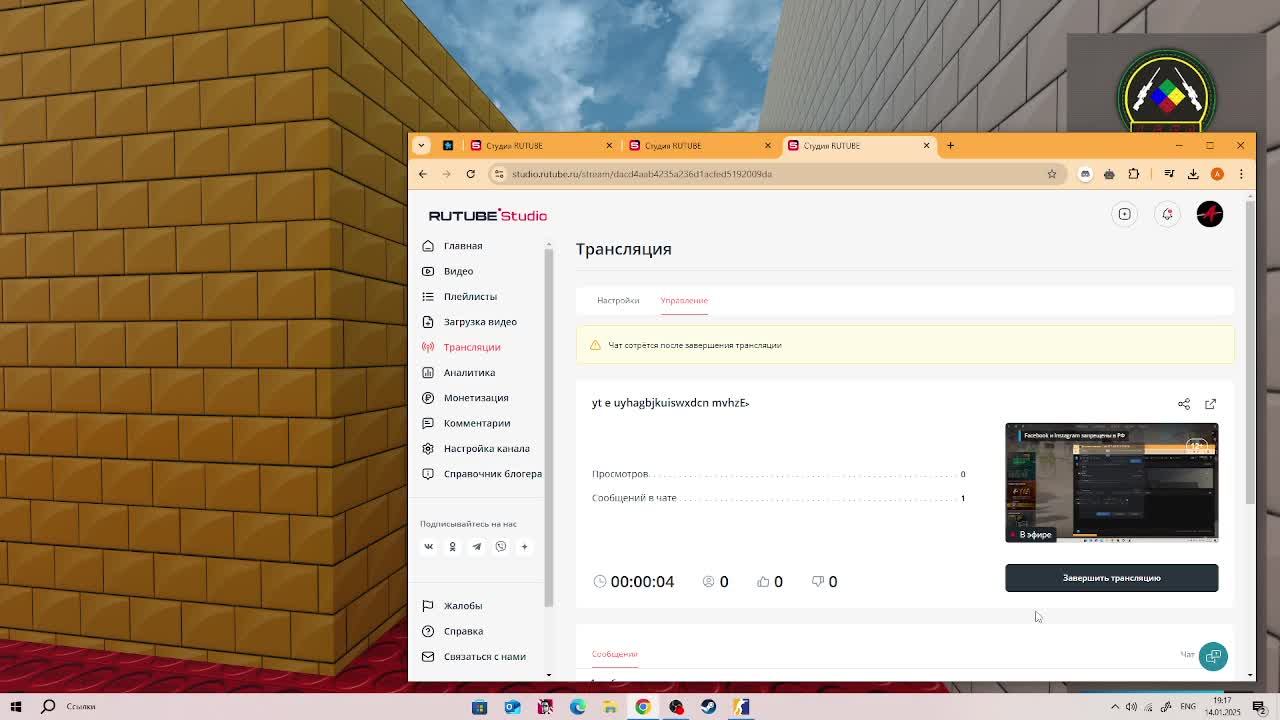Open Комментарии in the sidebar
This screenshot has width=1280, height=720.
[477, 423]
